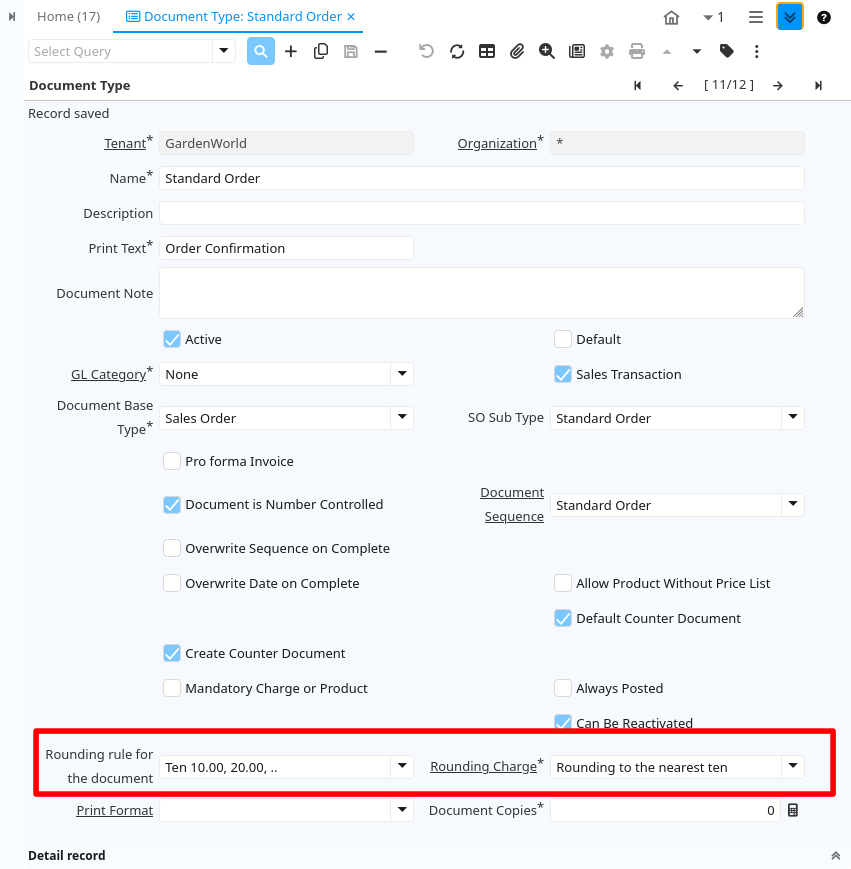This screenshot has height=869, width=851.
Task: Open the hamburger menu at top right
Action: click(x=756, y=17)
